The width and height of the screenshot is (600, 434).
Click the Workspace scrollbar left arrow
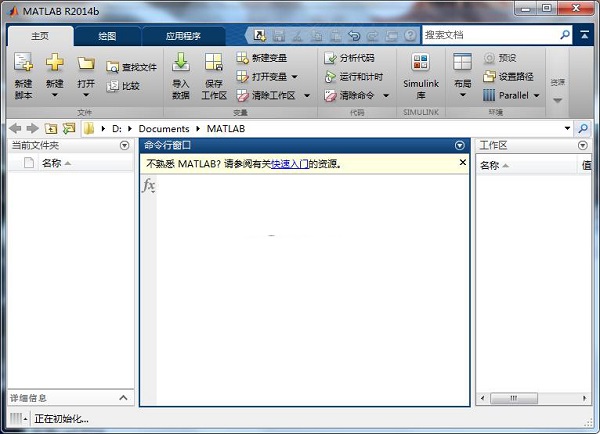(x=482, y=398)
